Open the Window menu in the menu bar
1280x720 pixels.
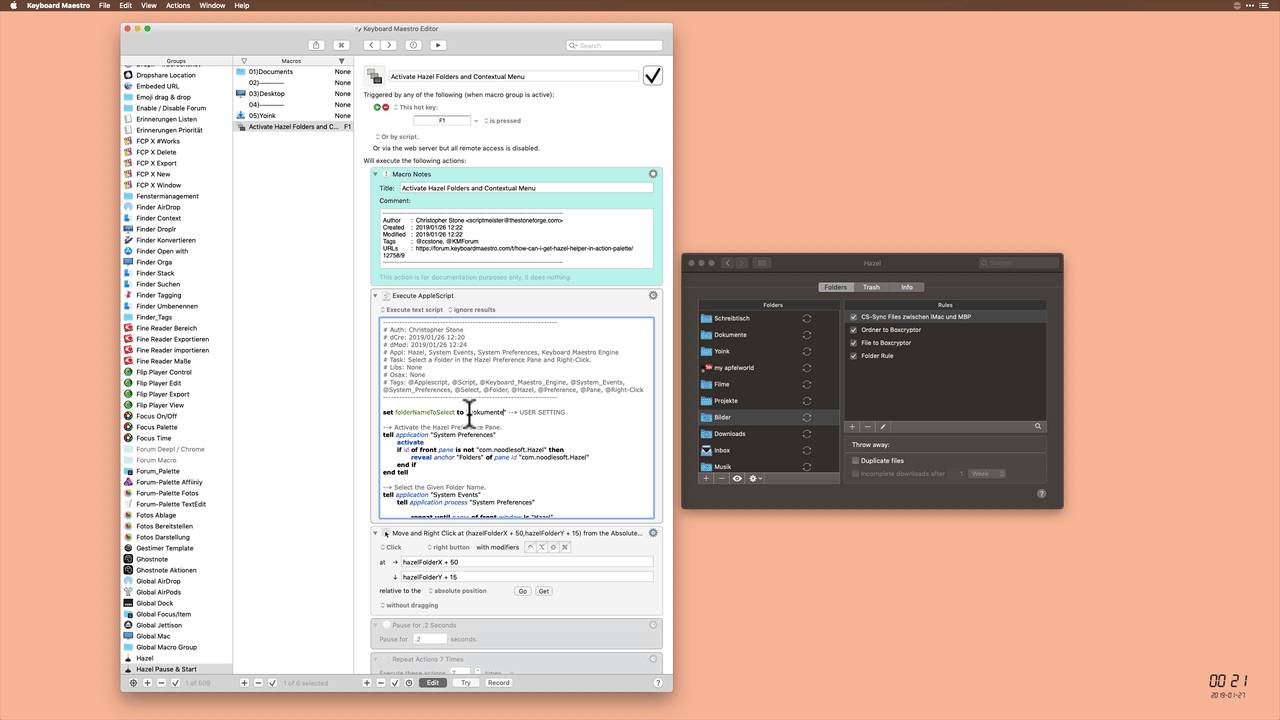212,6
